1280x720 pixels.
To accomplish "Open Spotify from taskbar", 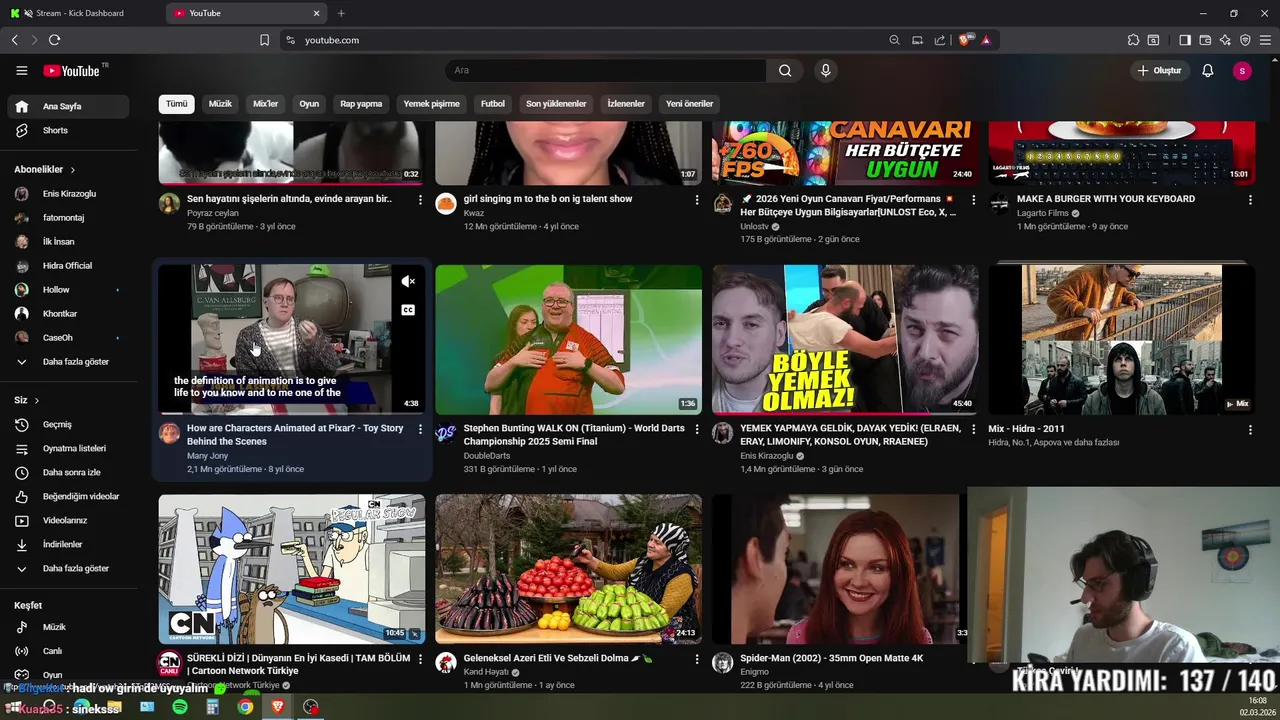I will (180, 707).
